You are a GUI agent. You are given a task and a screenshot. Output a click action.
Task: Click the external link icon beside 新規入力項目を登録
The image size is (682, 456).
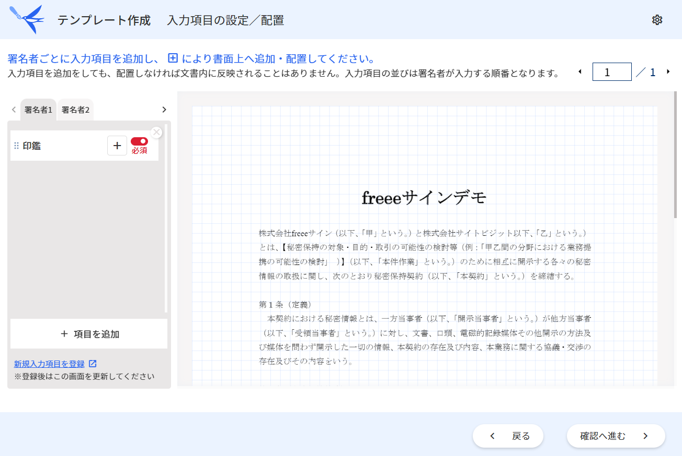click(93, 364)
